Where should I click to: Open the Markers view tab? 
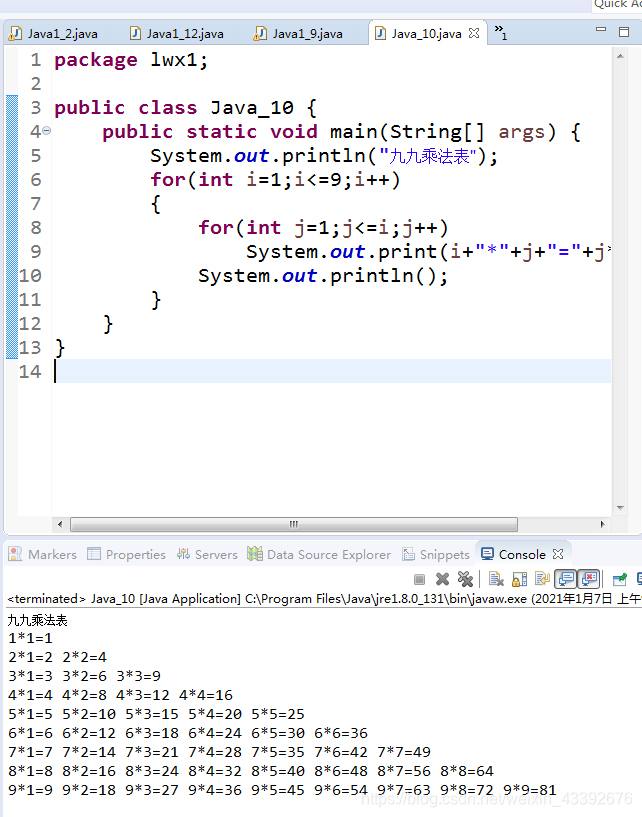click(x=43, y=554)
